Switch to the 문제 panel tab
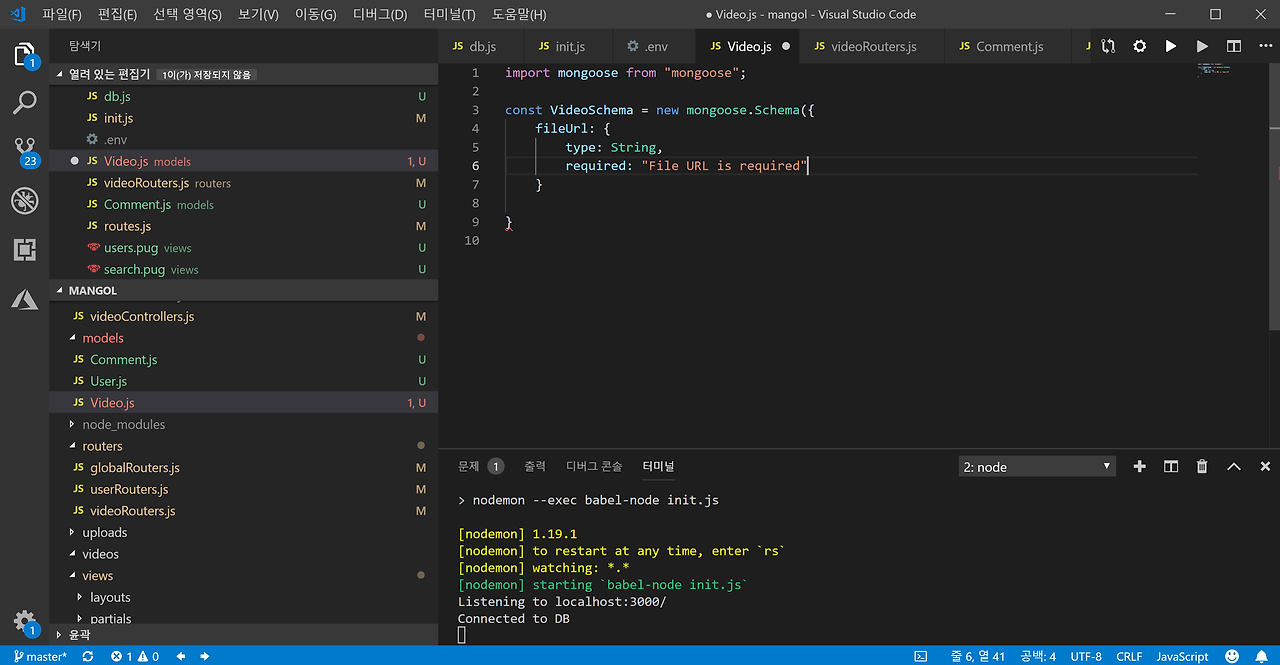Viewport: 1280px width, 665px height. (469, 466)
